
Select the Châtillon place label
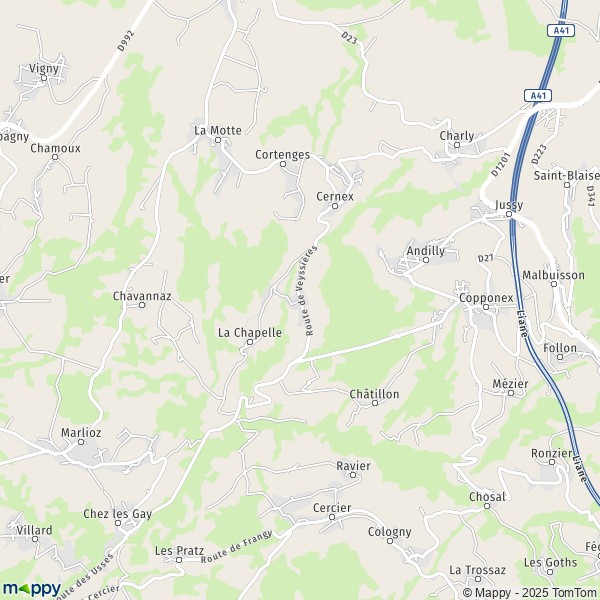tap(374, 394)
